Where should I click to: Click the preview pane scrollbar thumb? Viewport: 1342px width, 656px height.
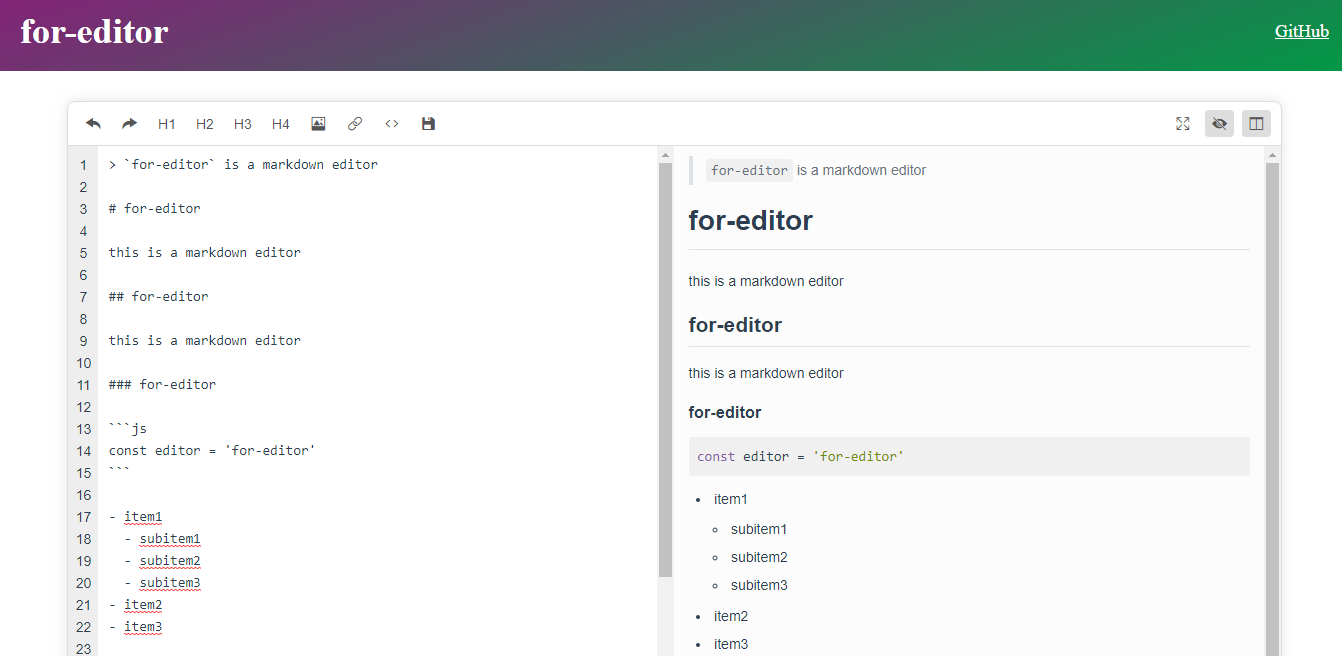[1272, 408]
